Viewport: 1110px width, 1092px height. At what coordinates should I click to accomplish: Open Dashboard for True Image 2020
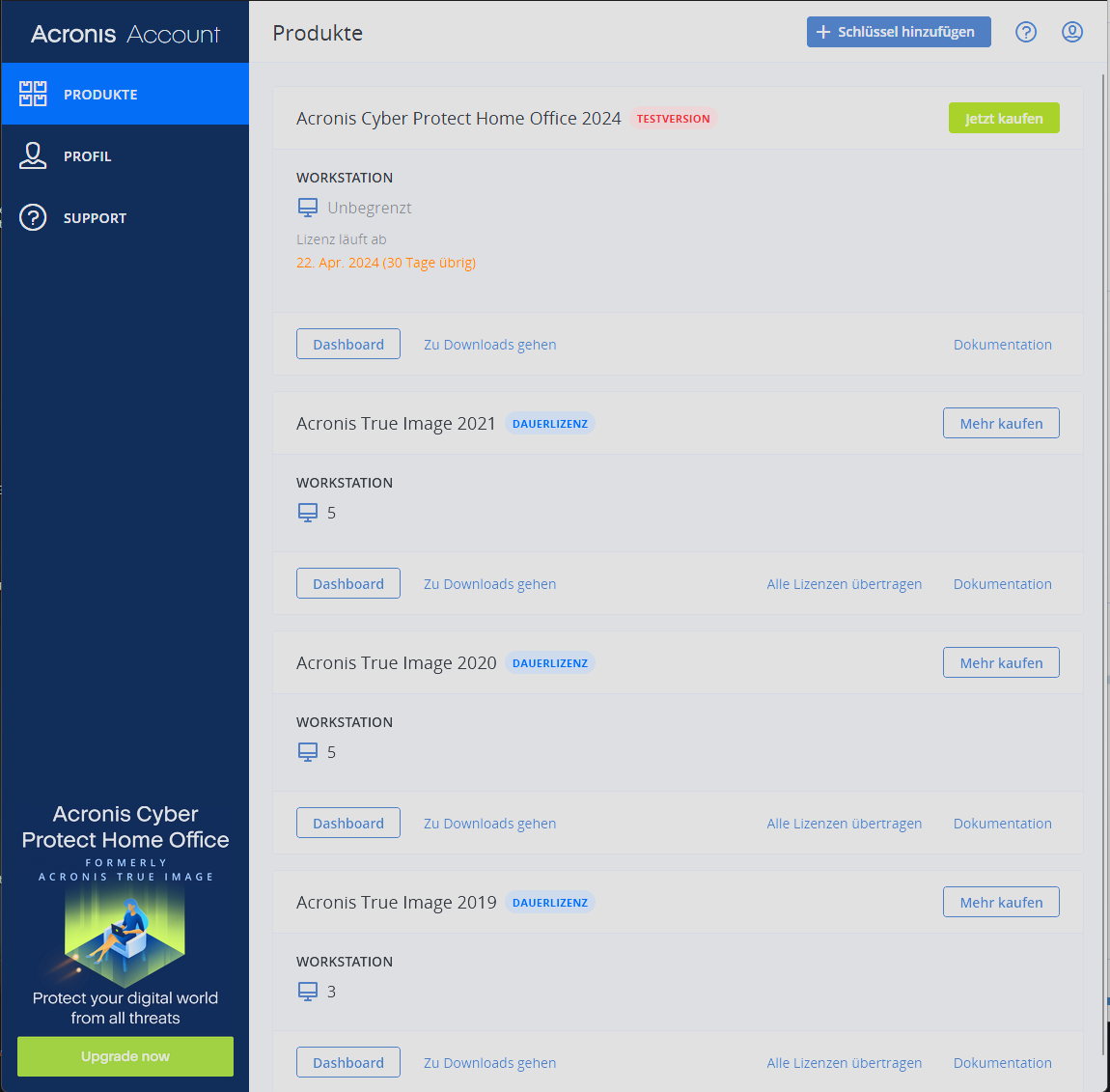tap(348, 823)
